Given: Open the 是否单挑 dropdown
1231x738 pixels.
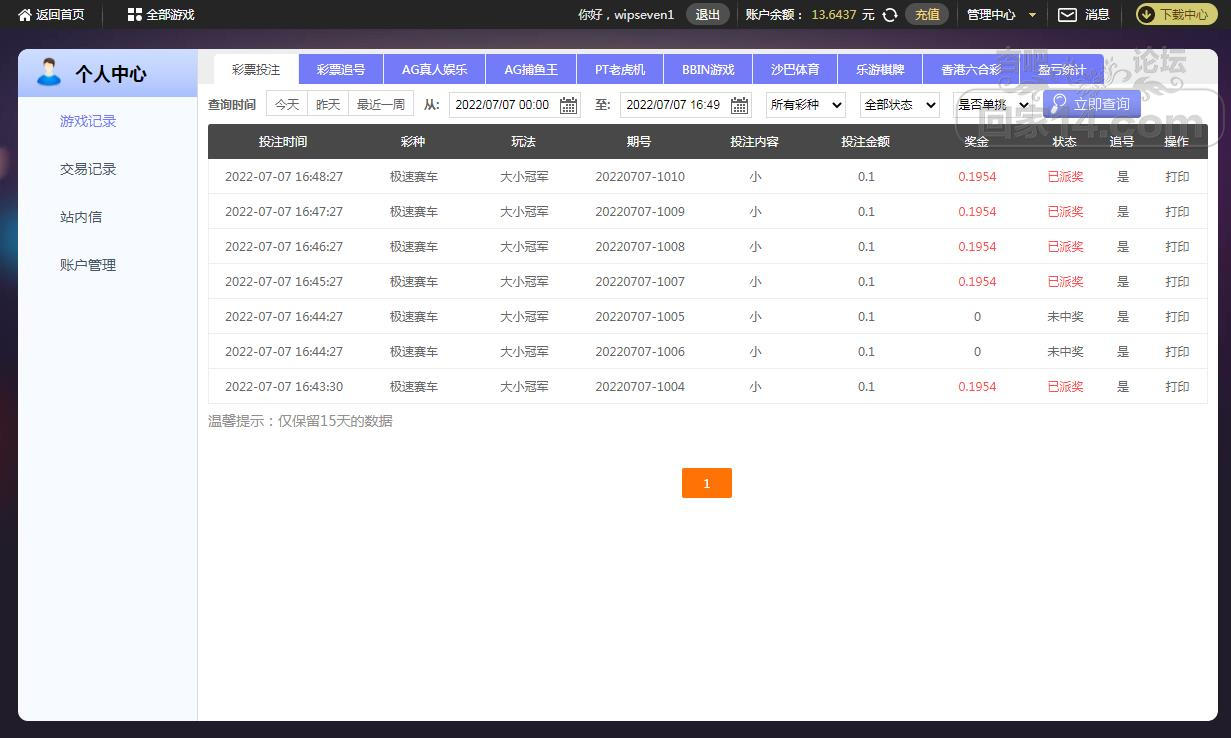Looking at the screenshot, I should (992, 105).
